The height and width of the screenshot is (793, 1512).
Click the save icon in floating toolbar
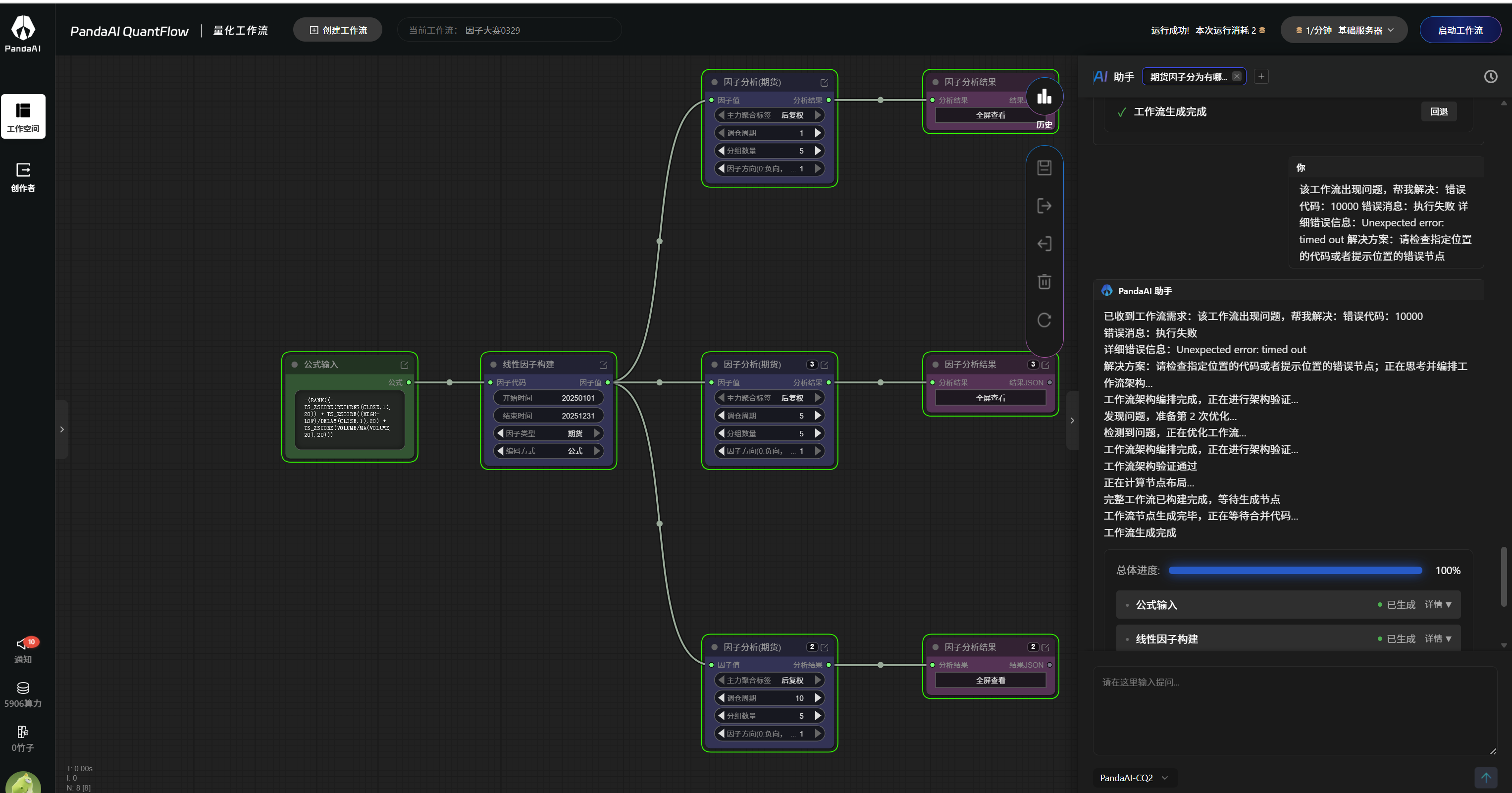pos(1043,168)
